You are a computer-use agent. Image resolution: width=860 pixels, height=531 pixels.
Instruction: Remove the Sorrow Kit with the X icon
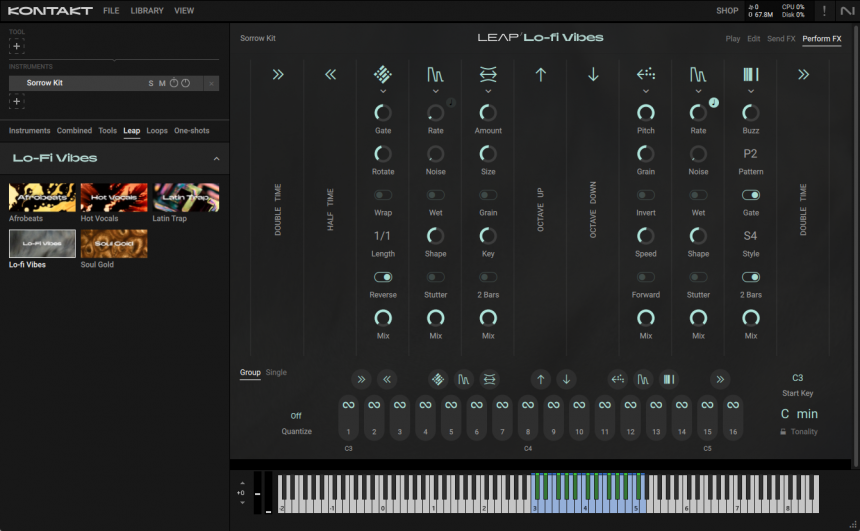pos(211,83)
